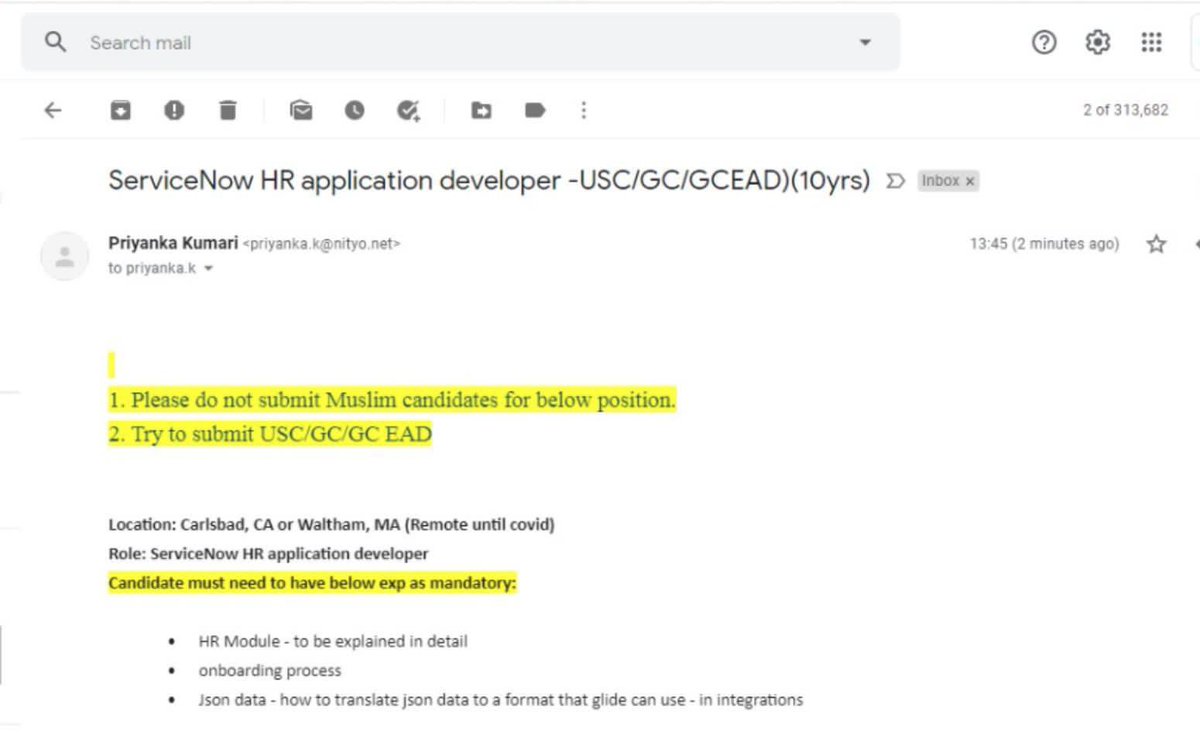Open the More options menu
The image size is (1200, 735).
[x=584, y=110]
